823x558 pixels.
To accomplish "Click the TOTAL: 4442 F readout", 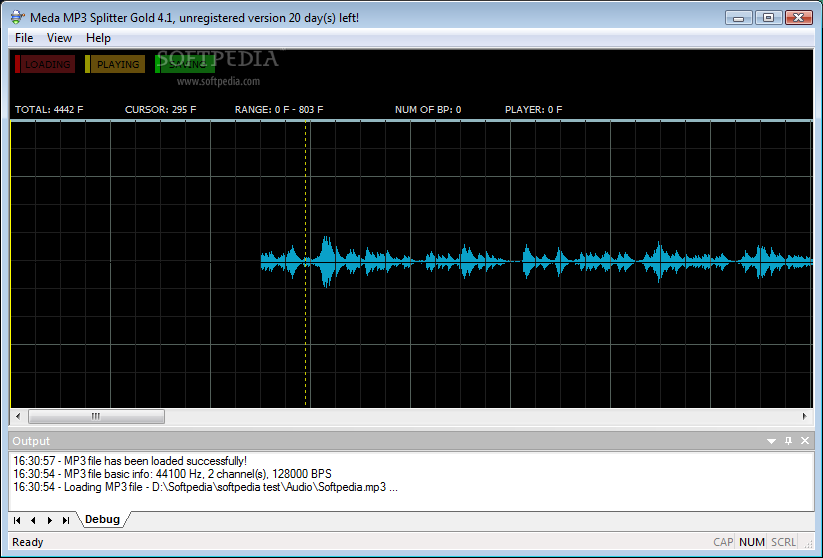I will point(49,110).
